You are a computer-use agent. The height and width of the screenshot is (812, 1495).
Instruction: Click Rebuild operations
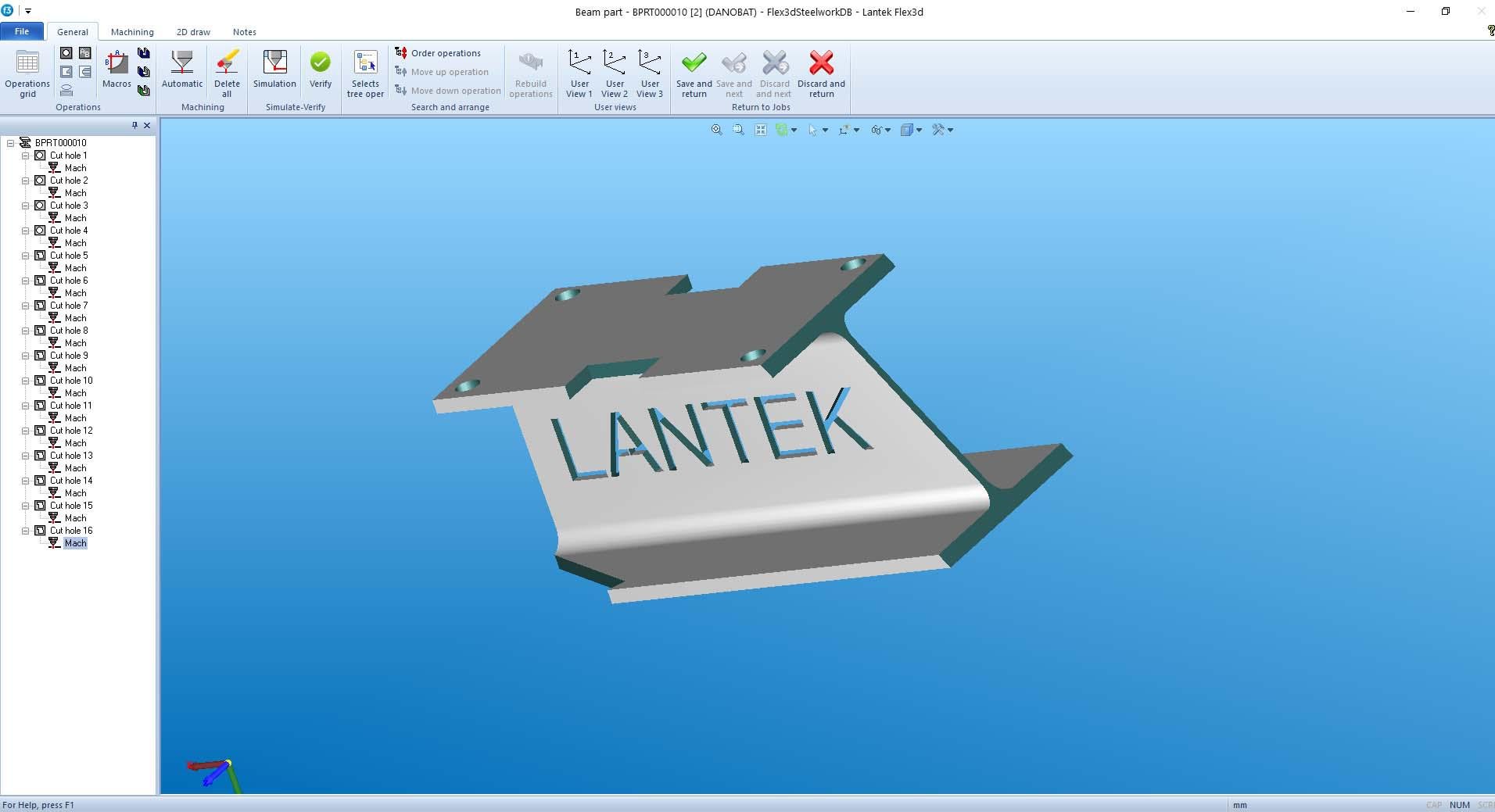531,74
